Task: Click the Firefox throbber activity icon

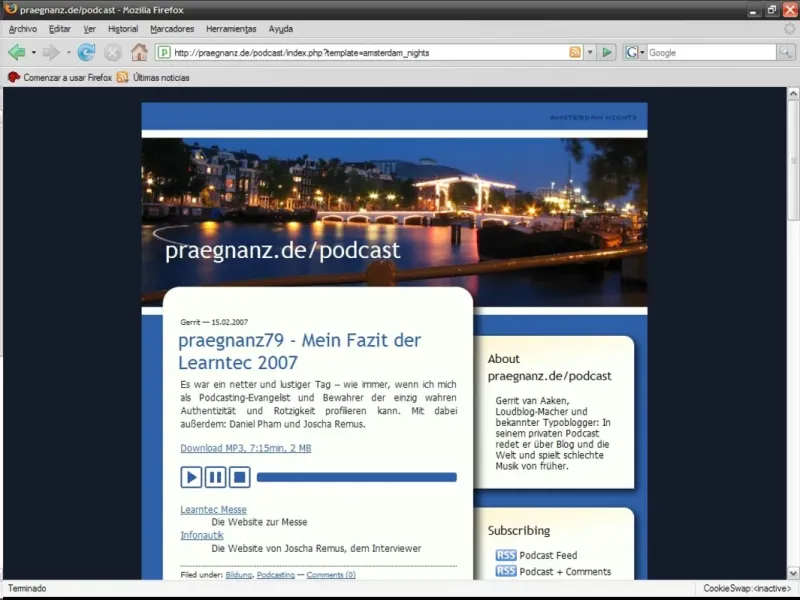Action: pyautogui.click(x=789, y=29)
